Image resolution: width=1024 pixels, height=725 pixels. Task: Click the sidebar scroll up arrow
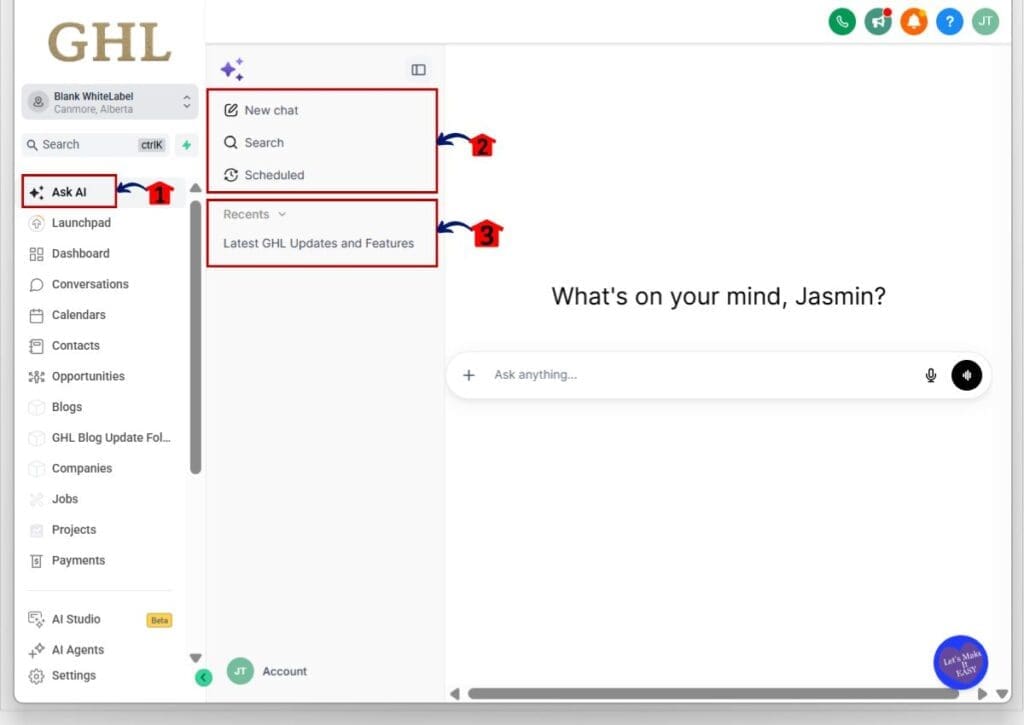[195, 188]
